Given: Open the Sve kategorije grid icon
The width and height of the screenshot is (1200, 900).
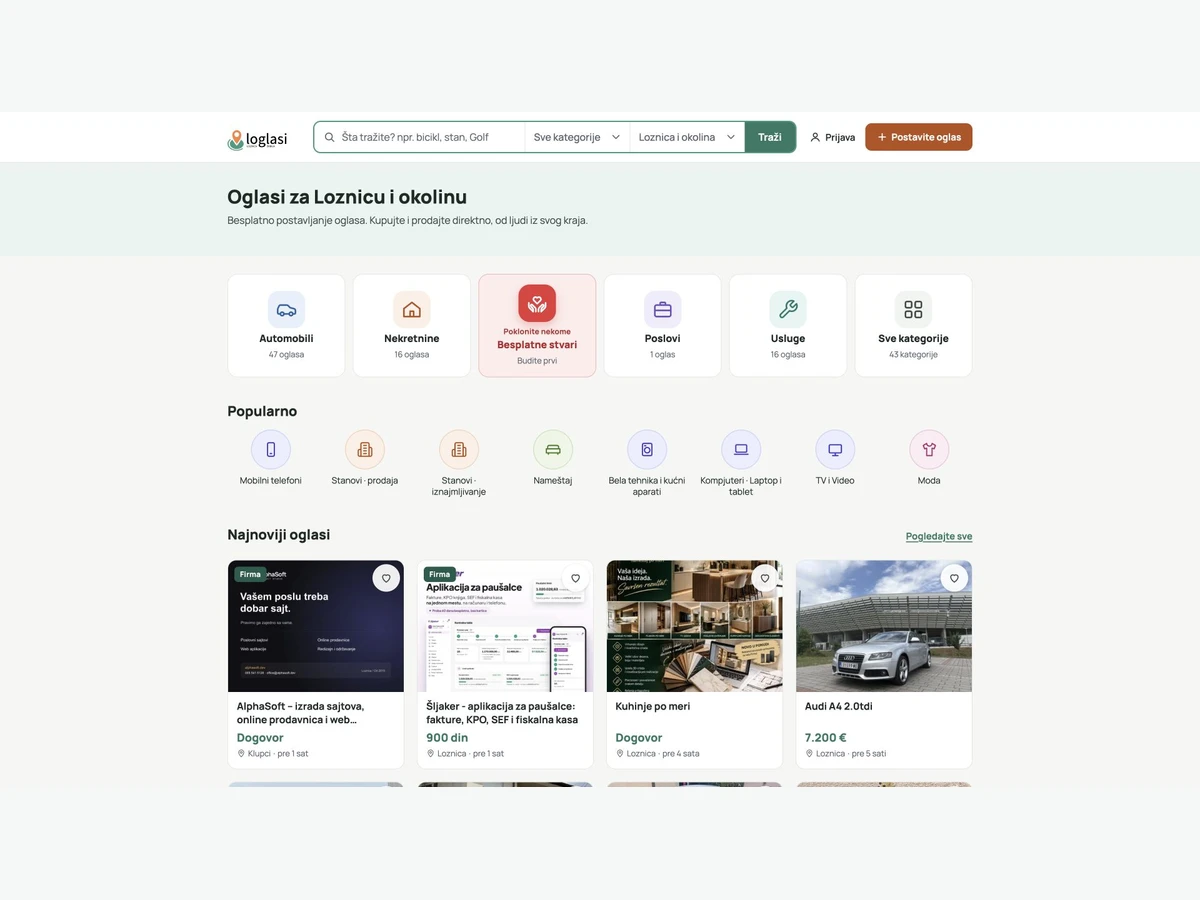Looking at the screenshot, I should [x=913, y=310].
